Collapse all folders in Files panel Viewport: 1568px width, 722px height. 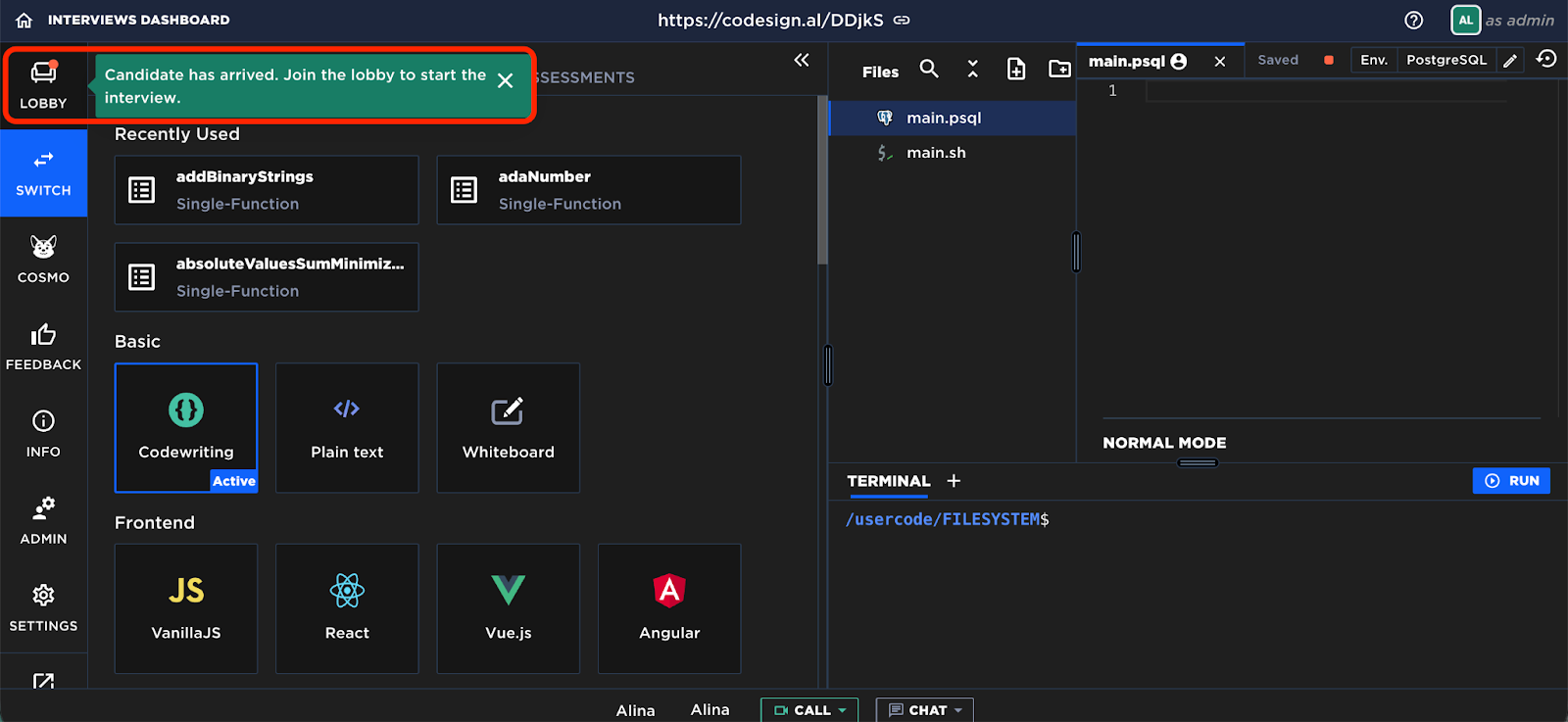[x=972, y=69]
